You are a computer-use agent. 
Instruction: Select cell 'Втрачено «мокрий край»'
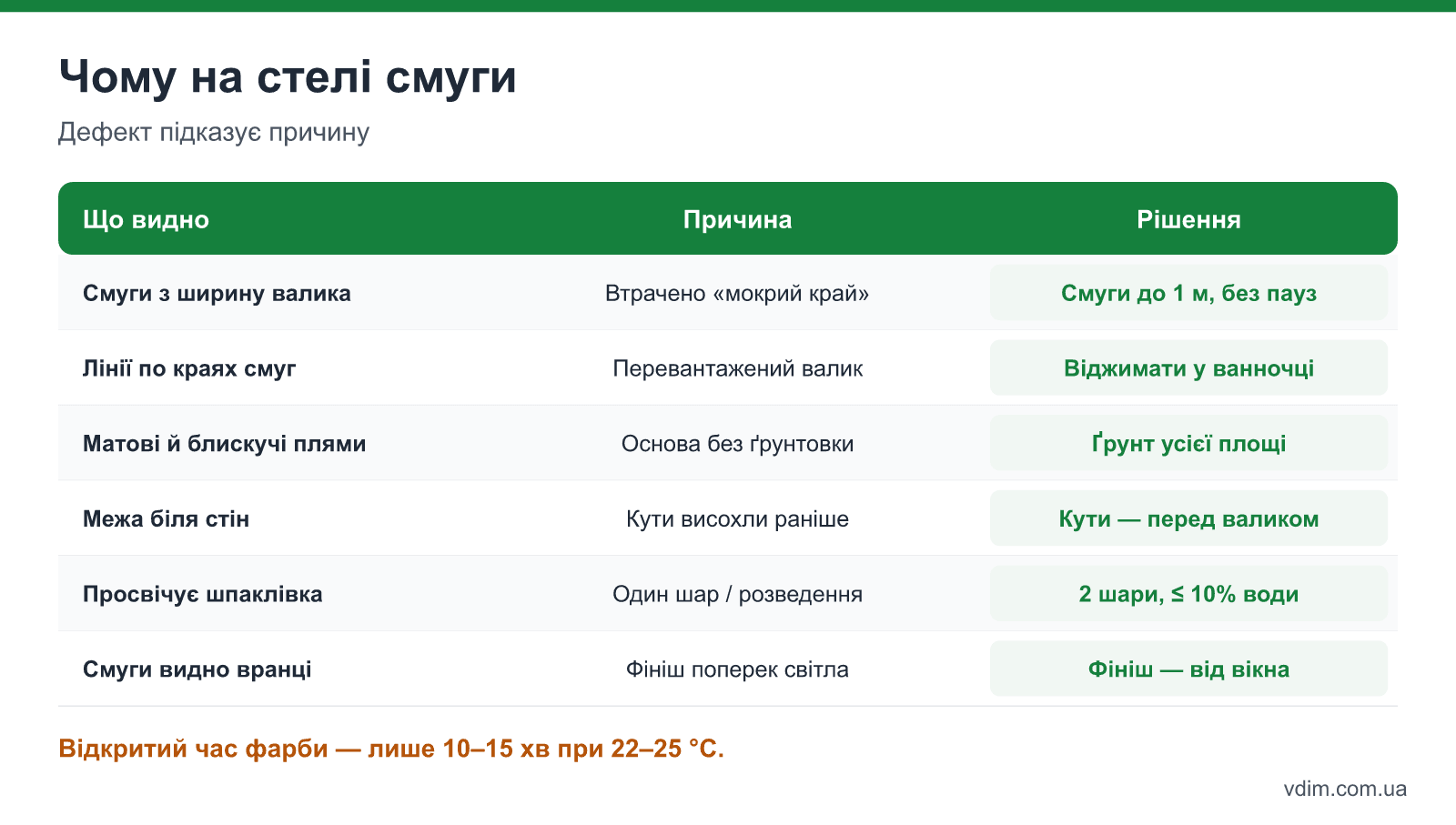click(x=737, y=293)
